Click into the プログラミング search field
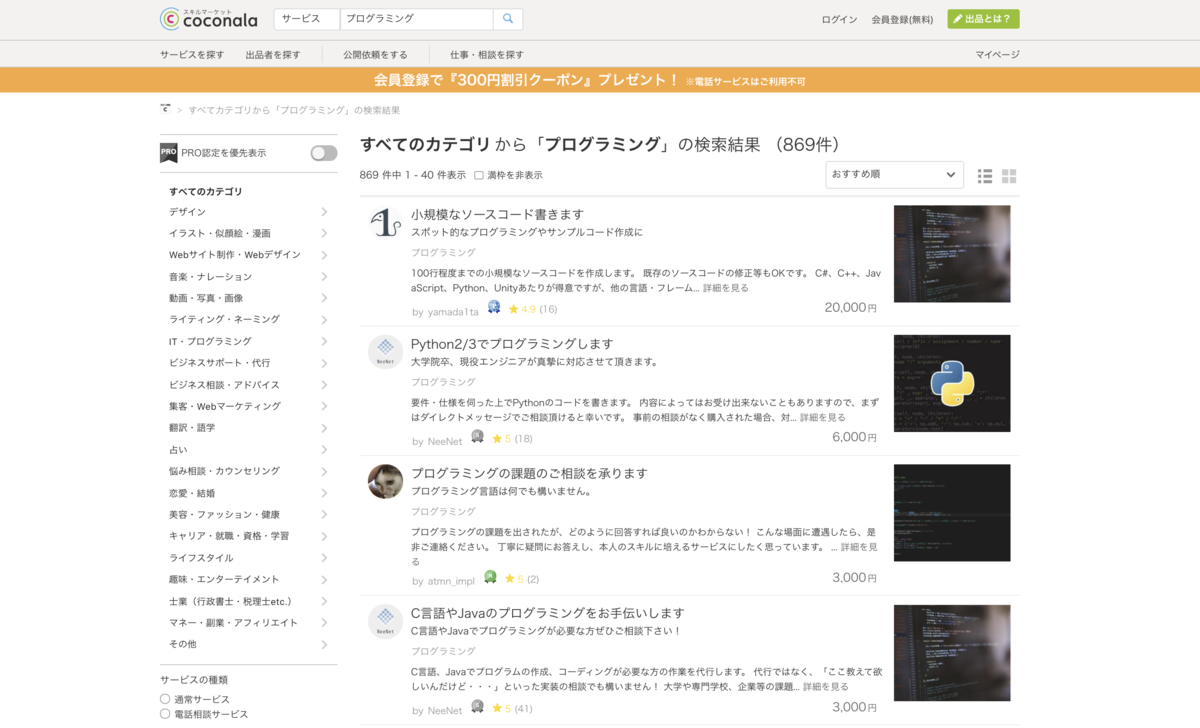 [x=416, y=19]
